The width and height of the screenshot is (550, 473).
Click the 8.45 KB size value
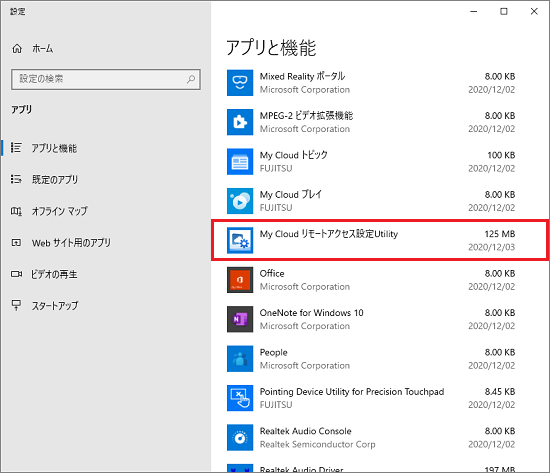[x=500, y=392]
